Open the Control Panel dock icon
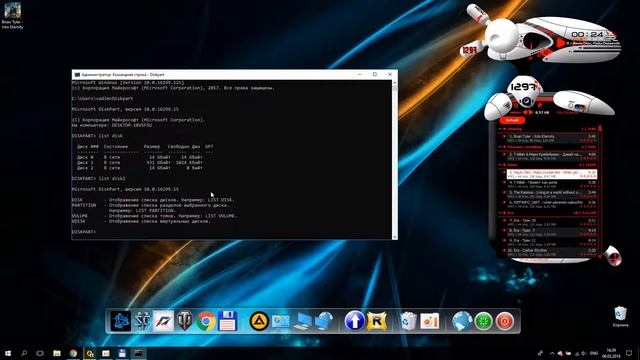 tap(281, 321)
